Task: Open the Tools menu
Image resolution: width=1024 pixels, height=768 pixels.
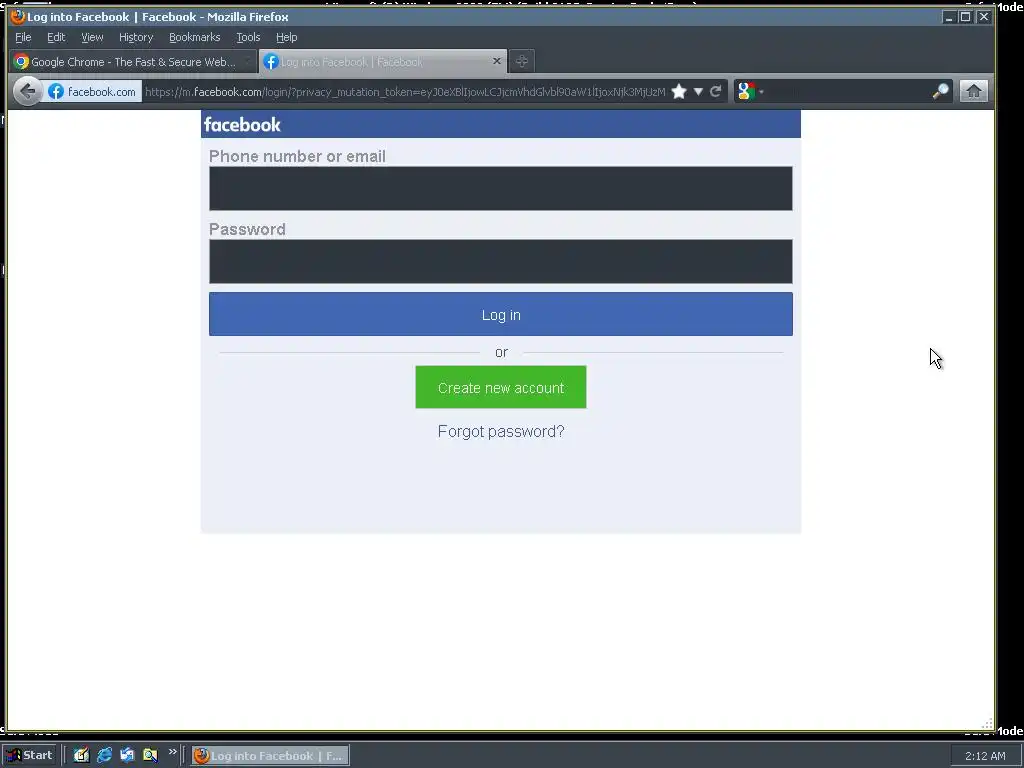Action: pos(248,37)
